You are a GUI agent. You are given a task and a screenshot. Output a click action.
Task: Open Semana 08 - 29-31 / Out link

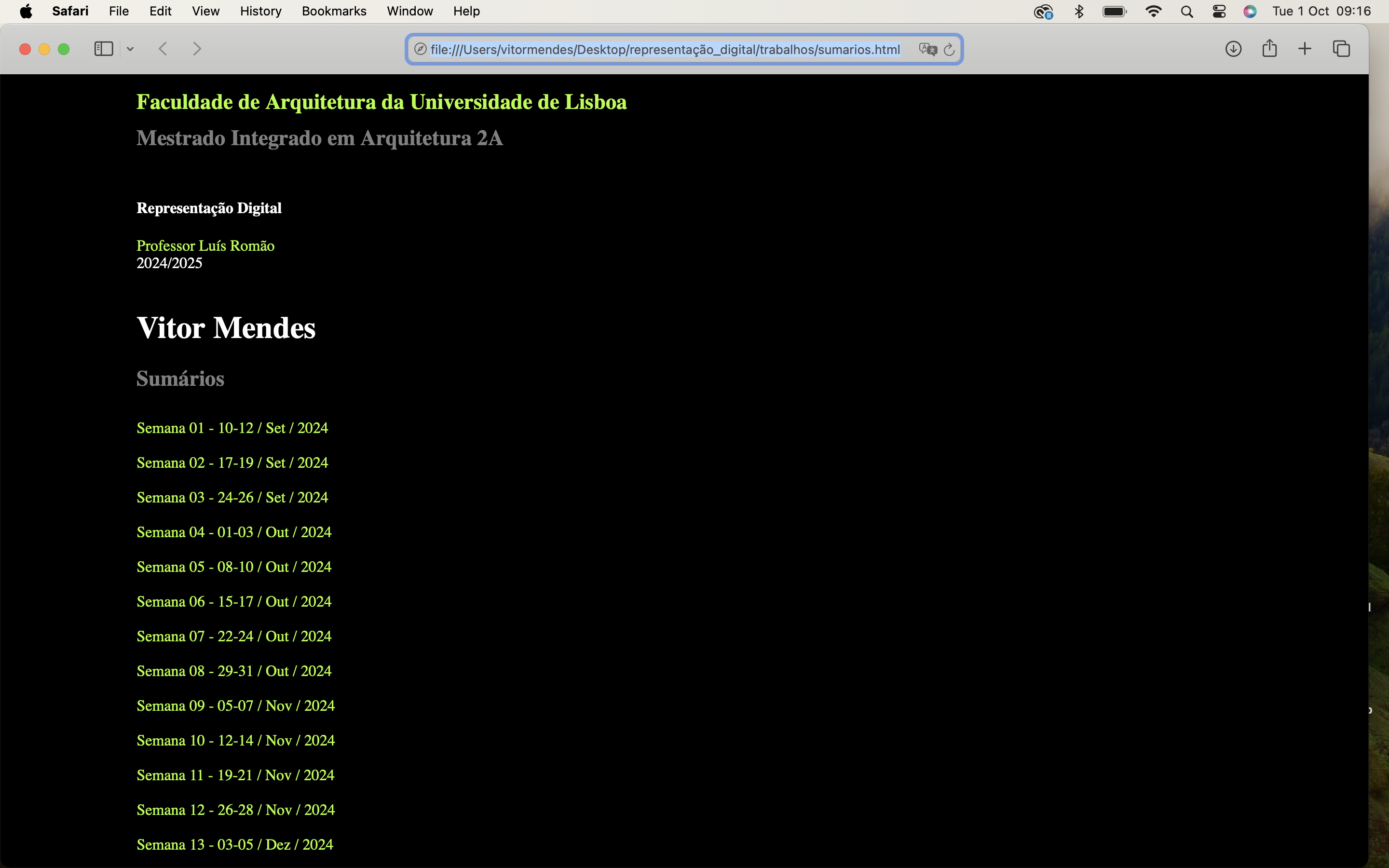click(234, 671)
